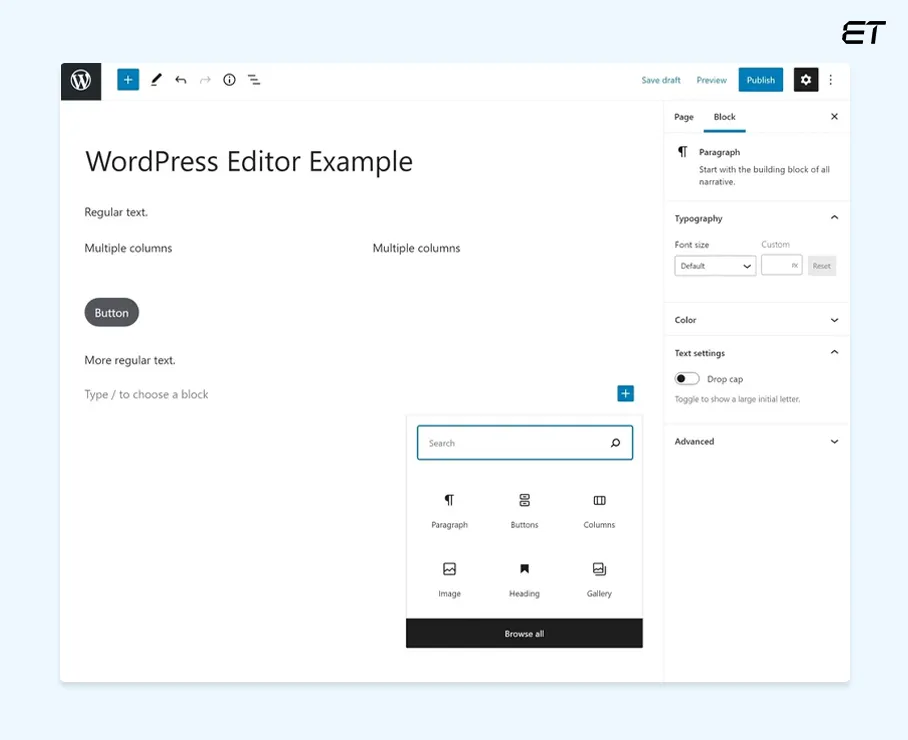
Task: Open the list view outline icon
Action: click(254, 80)
